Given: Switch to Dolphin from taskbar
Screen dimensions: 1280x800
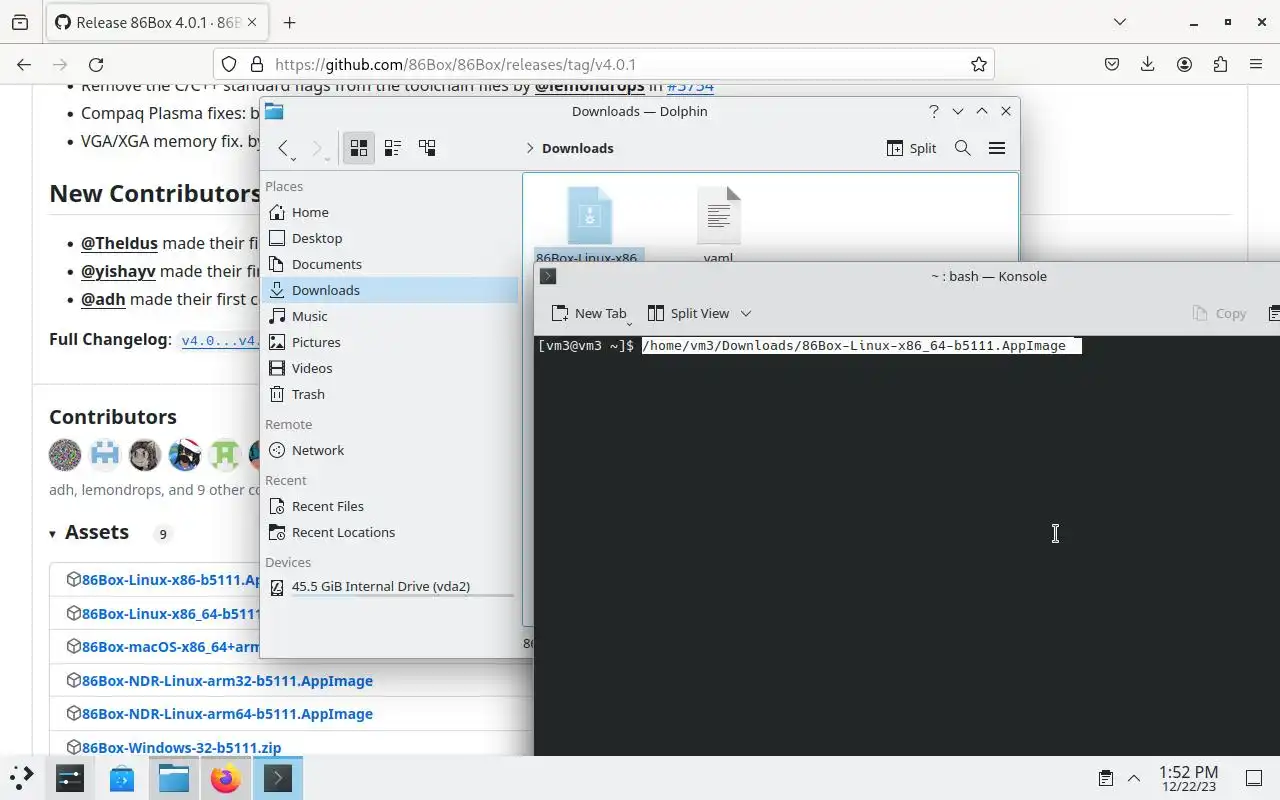Looking at the screenshot, I should pos(174,778).
